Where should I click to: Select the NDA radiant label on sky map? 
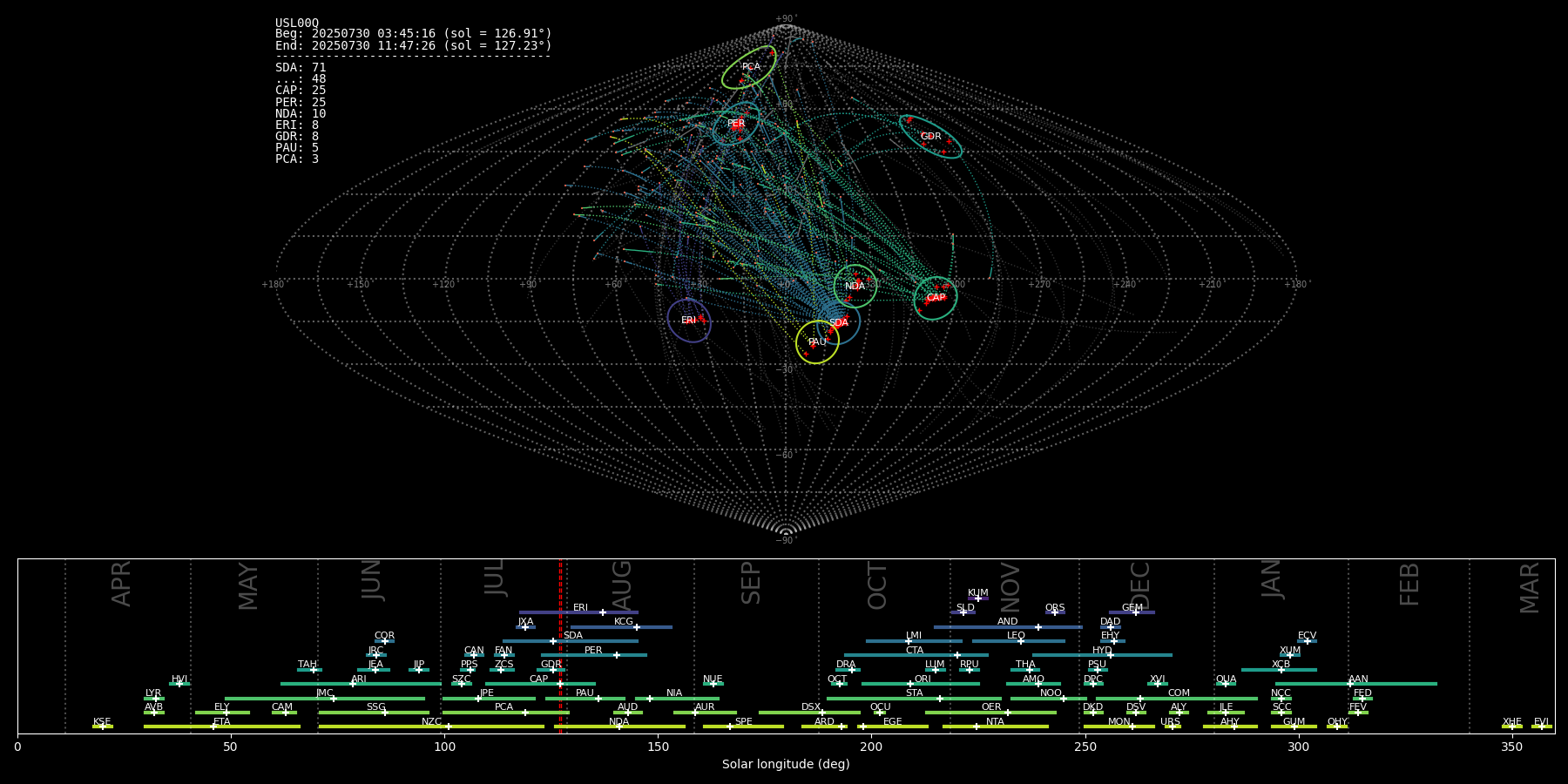pos(855,287)
